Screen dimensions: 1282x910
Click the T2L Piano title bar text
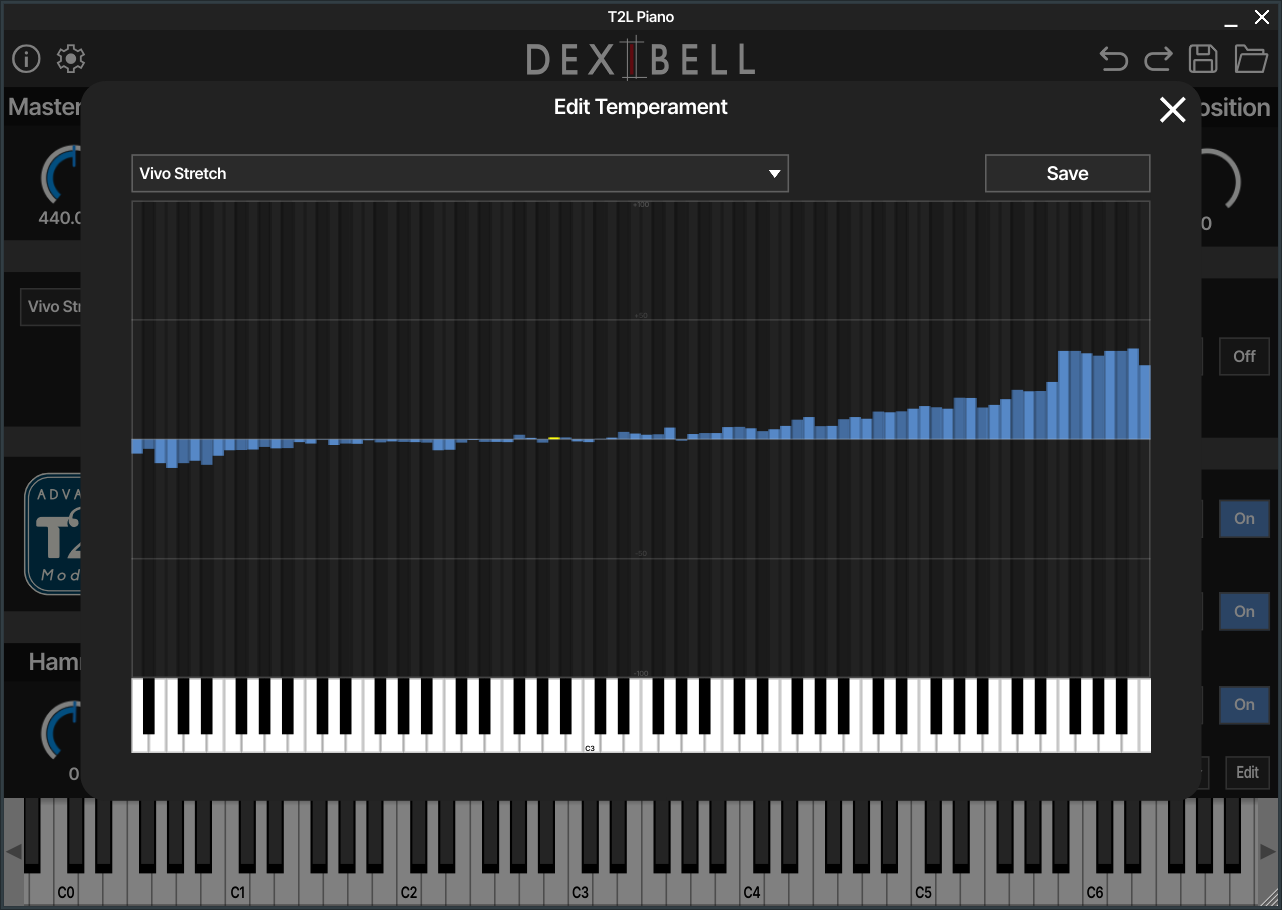coord(640,16)
